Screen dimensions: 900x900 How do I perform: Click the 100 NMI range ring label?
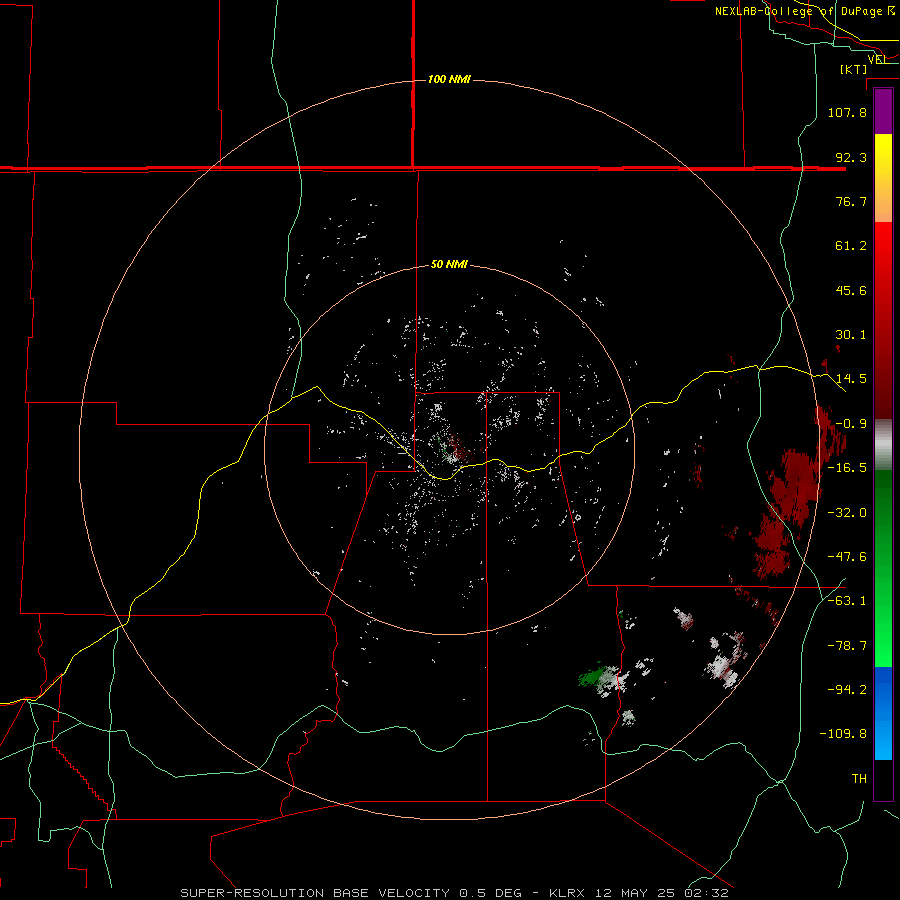(x=449, y=79)
